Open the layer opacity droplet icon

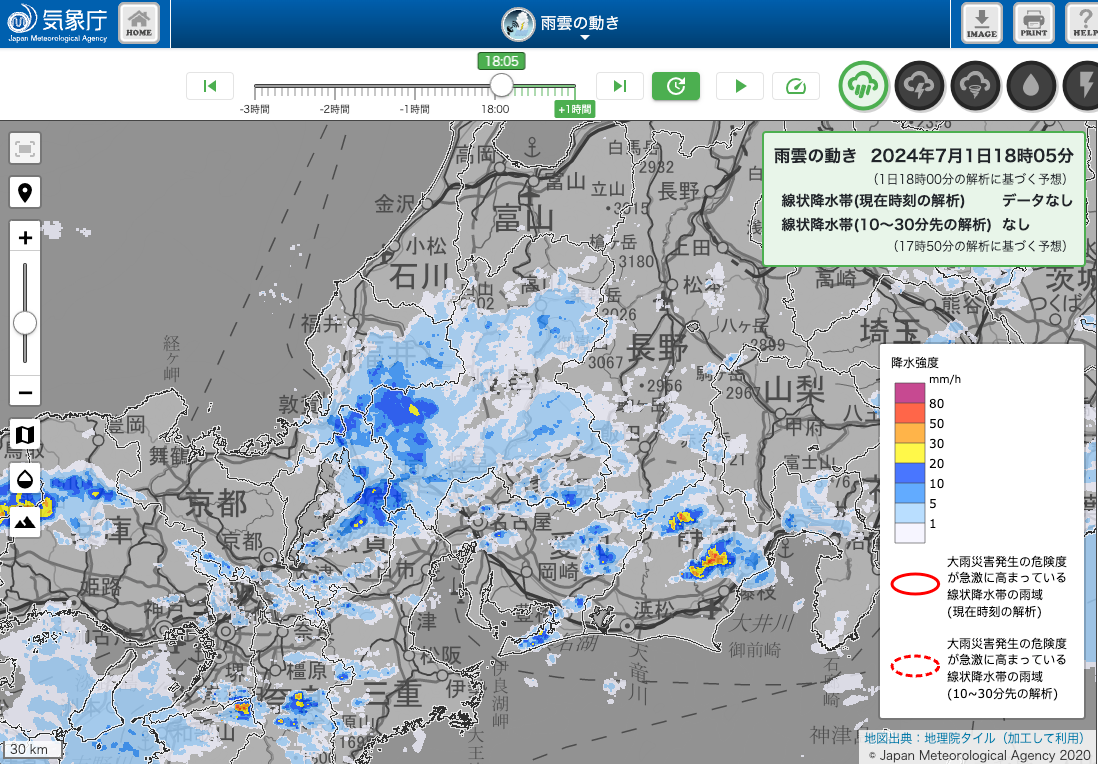click(25, 480)
